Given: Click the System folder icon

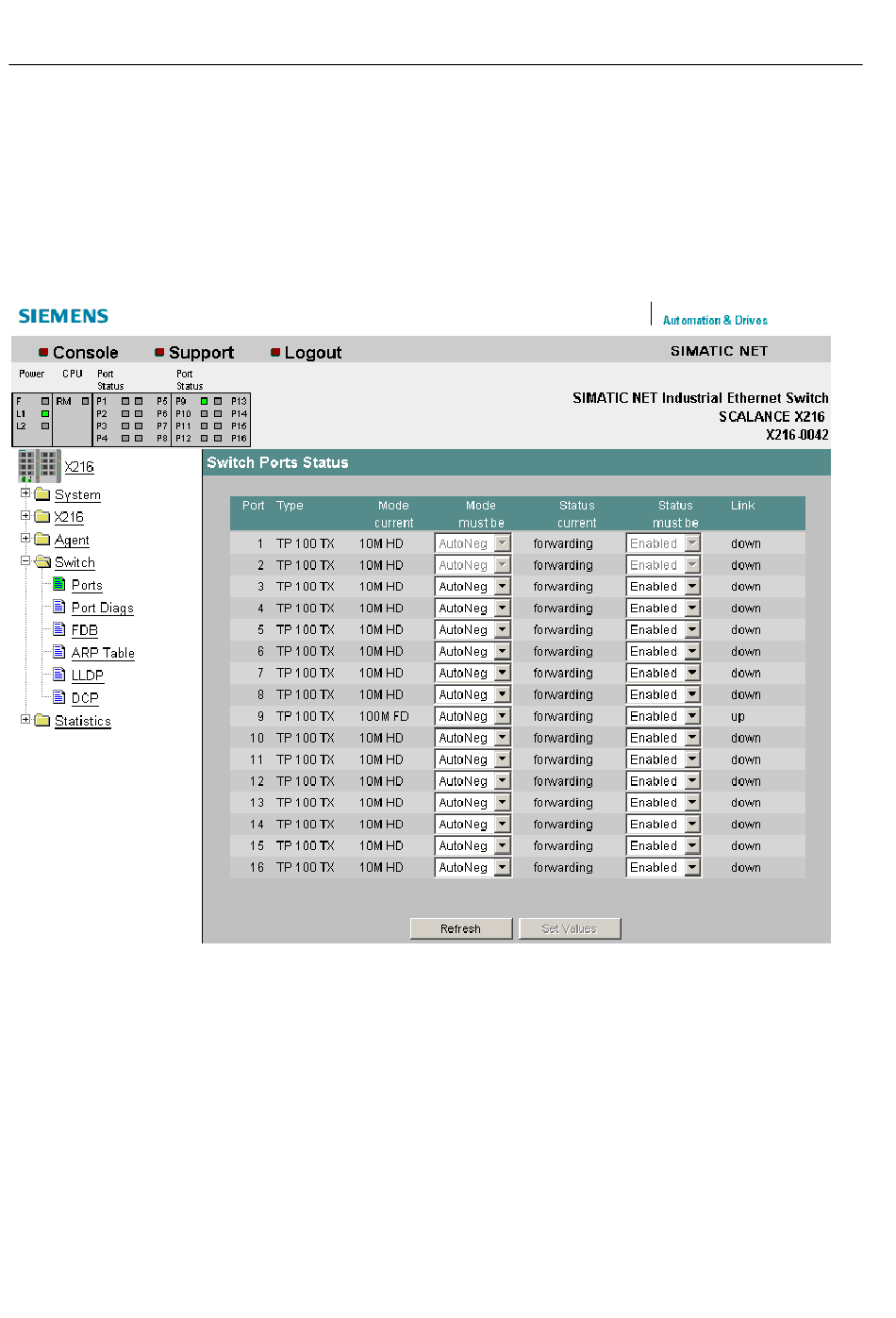Looking at the screenshot, I should pyautogui.click(x=42, y=494).
